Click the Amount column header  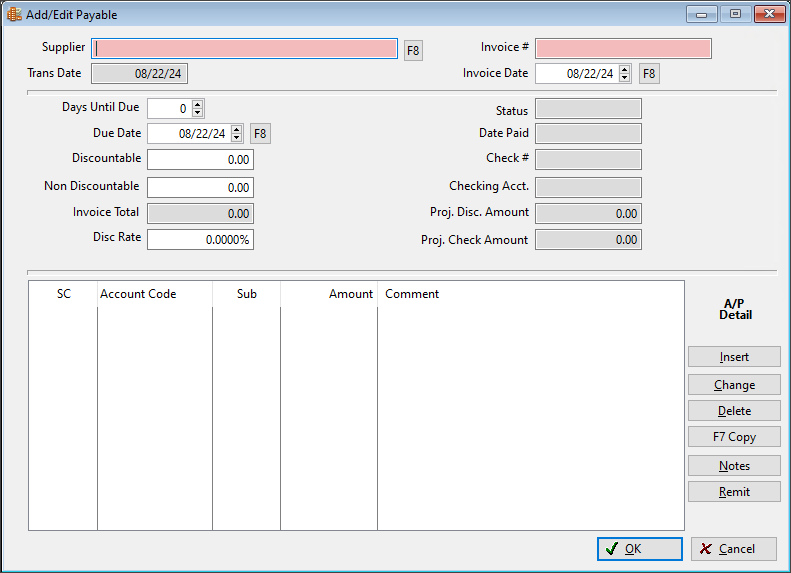coord(329,294)
